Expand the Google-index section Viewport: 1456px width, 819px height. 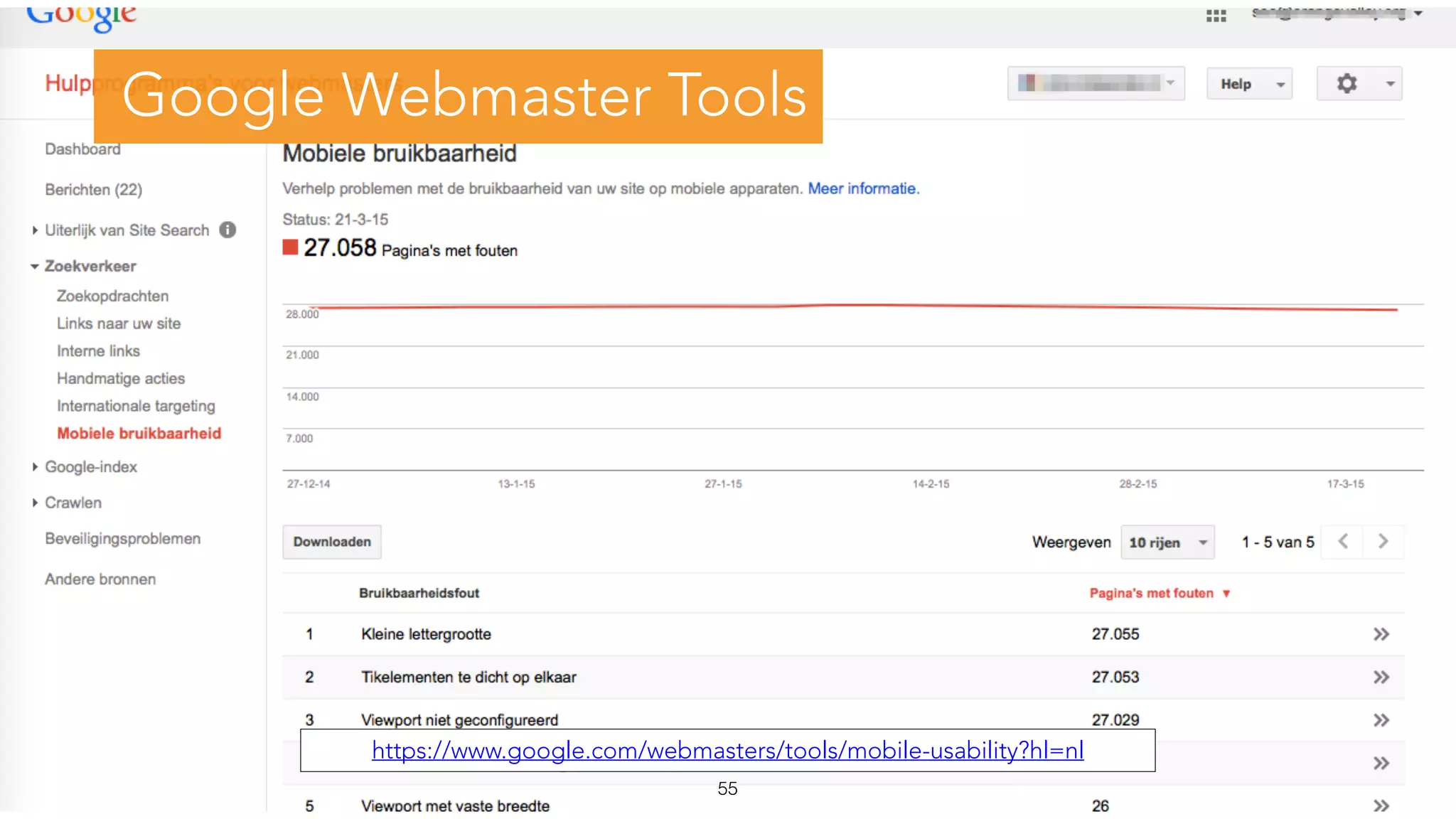click(35, 467)
